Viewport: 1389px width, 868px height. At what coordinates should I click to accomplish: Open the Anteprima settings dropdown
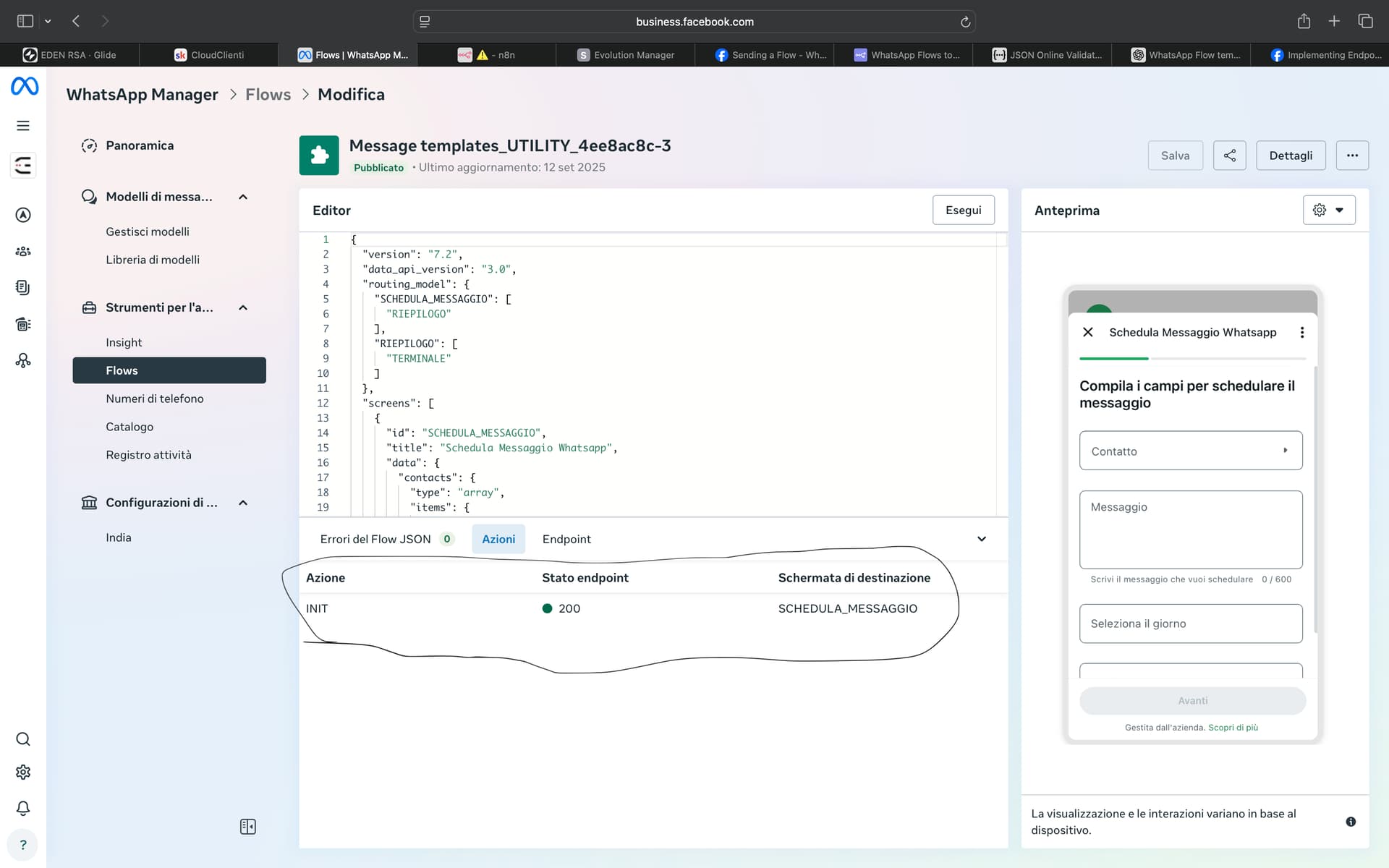coord(1328,210)
